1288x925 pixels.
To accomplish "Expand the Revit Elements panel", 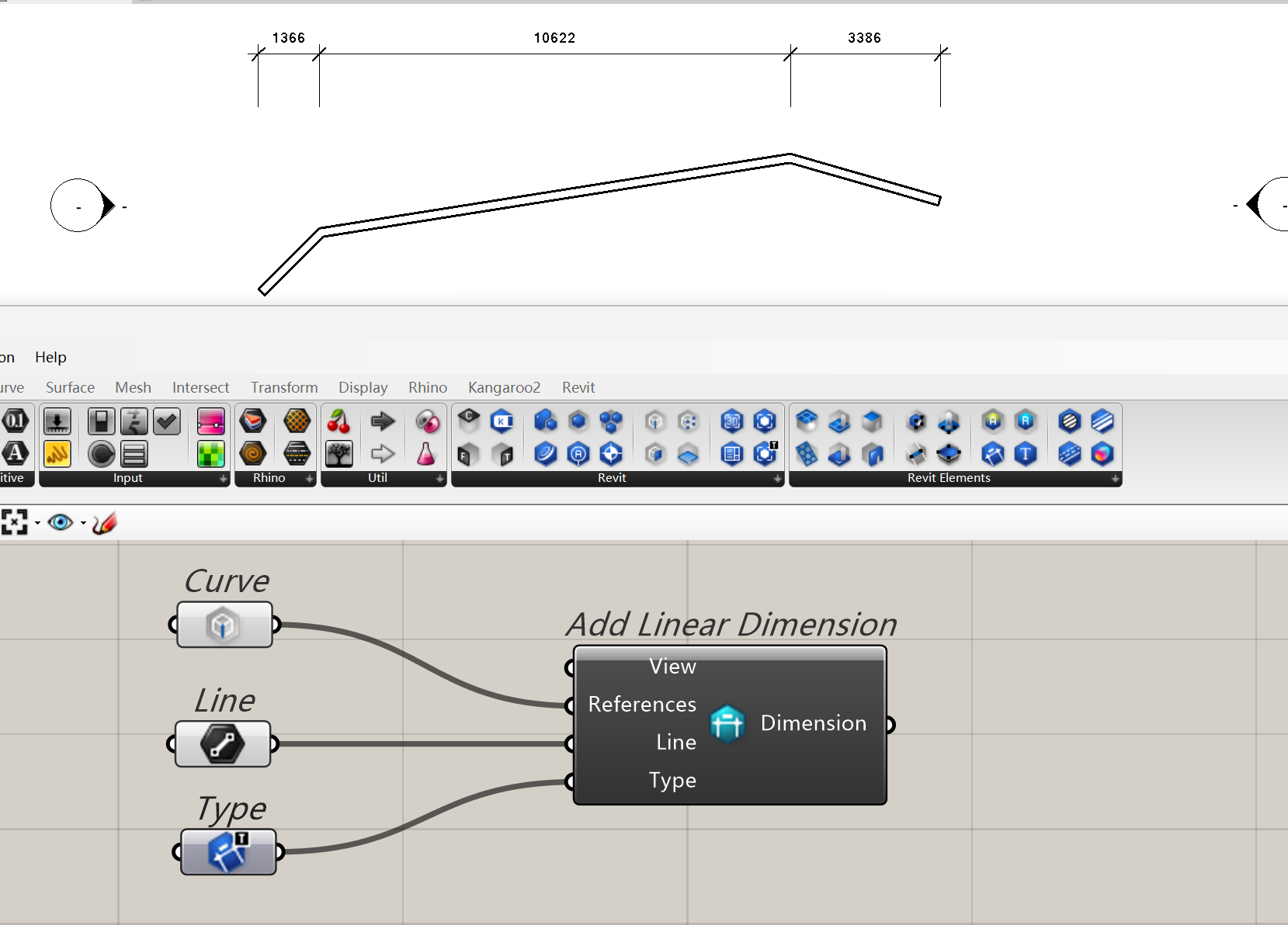I will tap(1115, 479).
